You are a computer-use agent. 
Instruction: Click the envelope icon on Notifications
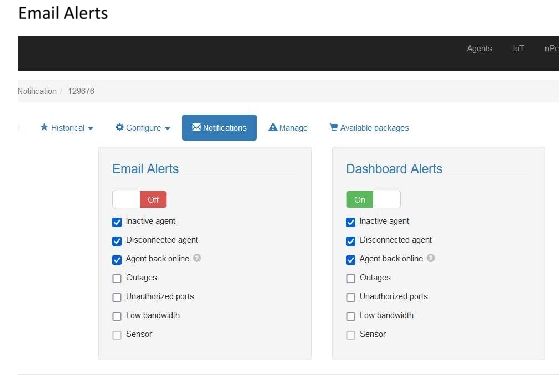(x=196, y=127)
